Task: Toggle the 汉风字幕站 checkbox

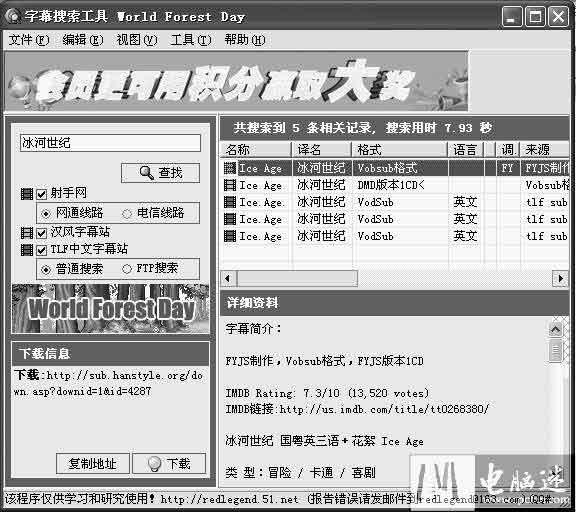Action: tap(42, 233)
